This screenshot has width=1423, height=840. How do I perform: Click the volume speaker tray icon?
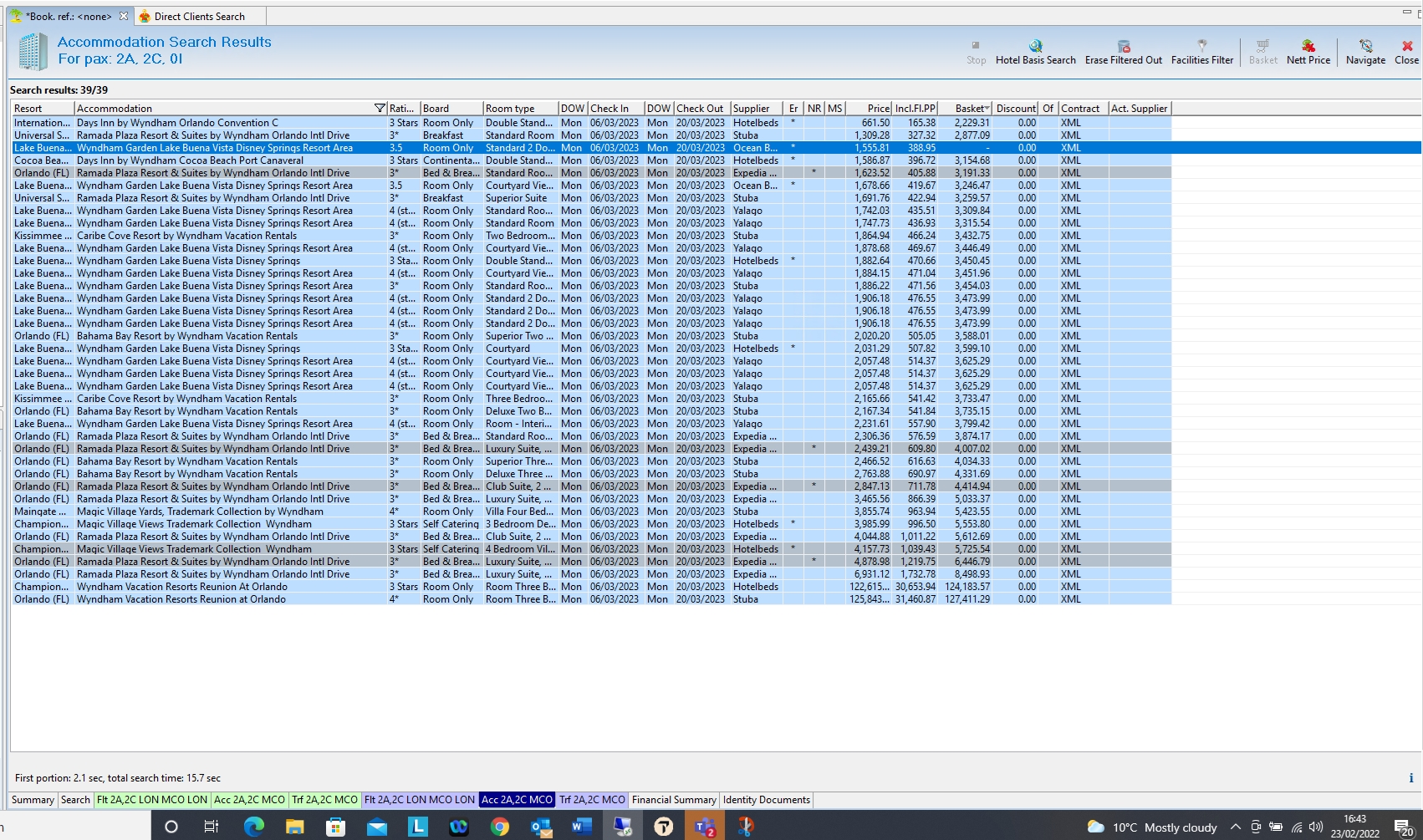tap(1316, 827)
